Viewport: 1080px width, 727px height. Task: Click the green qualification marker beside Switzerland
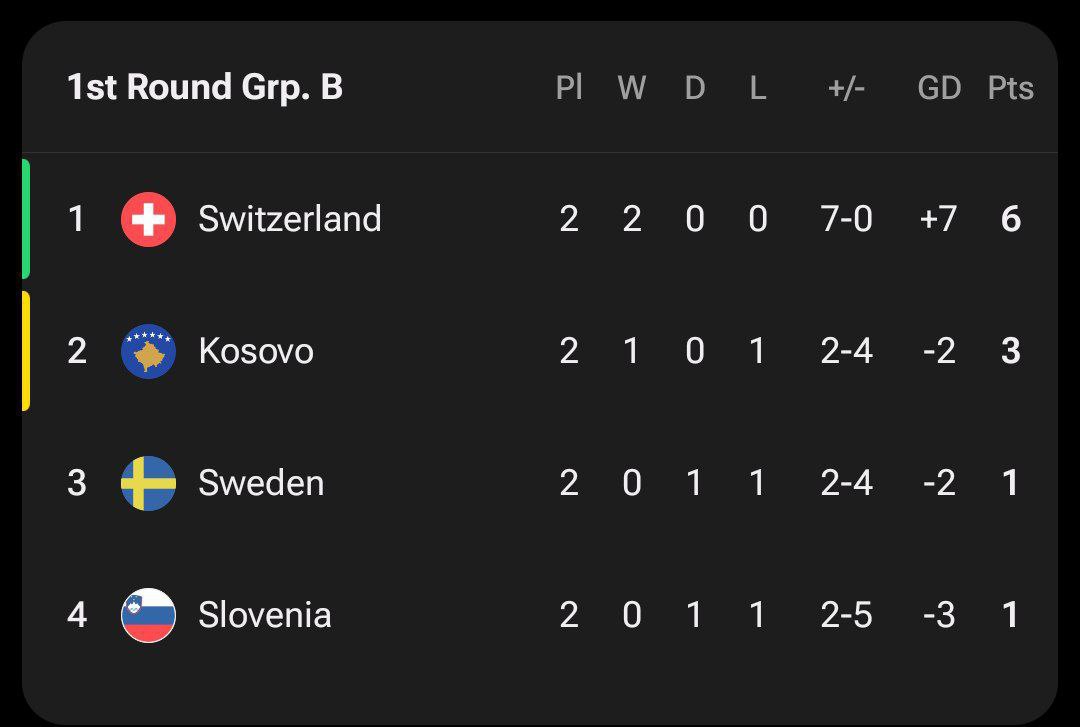click(x=26, y=218)
